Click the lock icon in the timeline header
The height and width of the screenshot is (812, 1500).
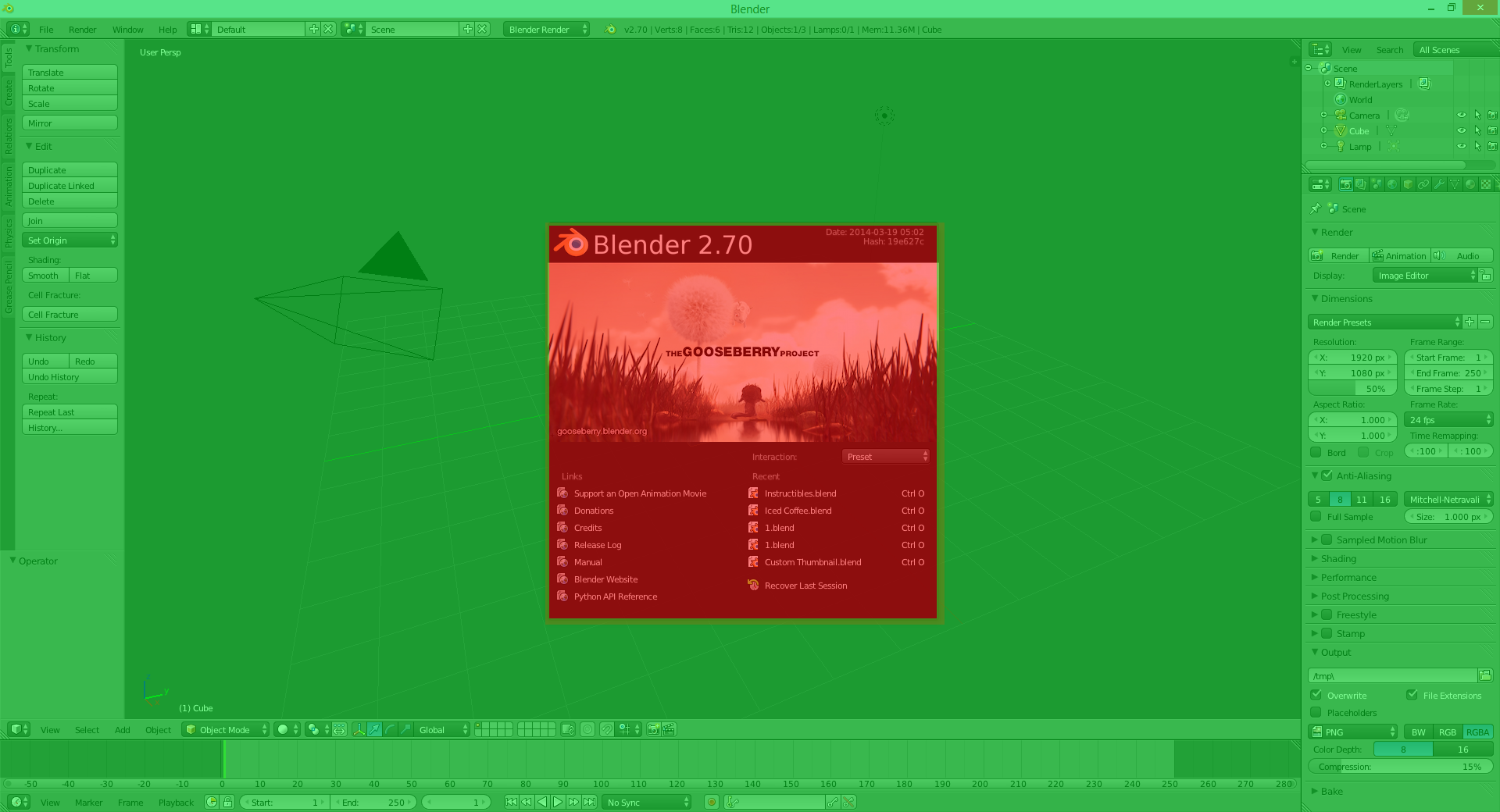point(227,802)
